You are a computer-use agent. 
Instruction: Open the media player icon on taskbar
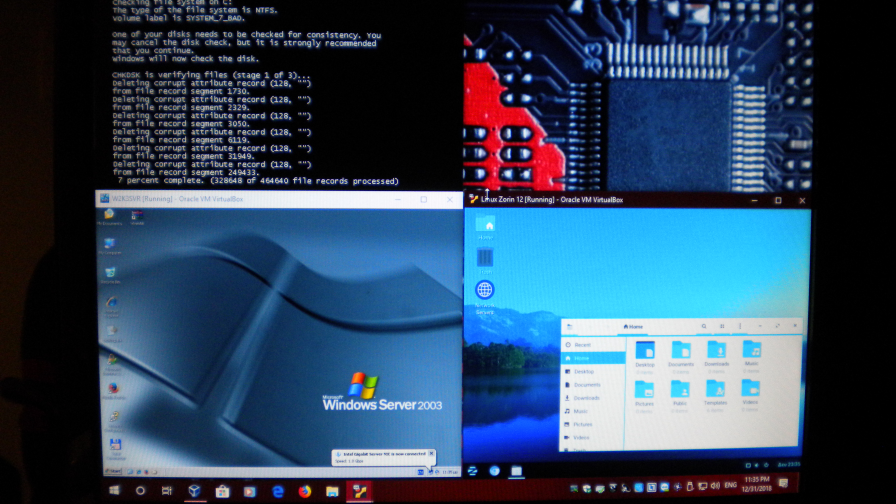[x=250, y=491]
